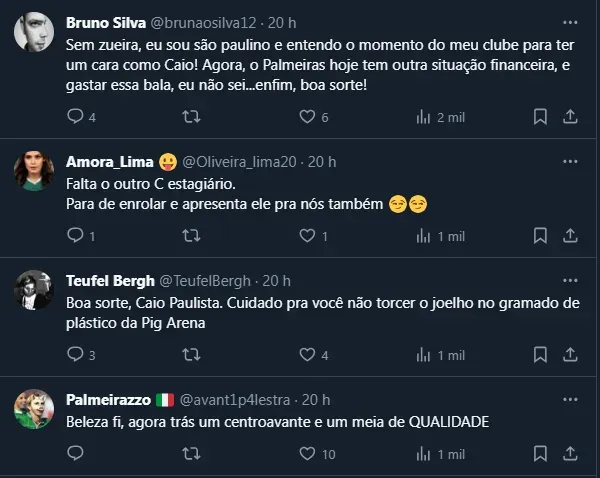Bookmark Bruno Silva's tweet

(540, 117)
